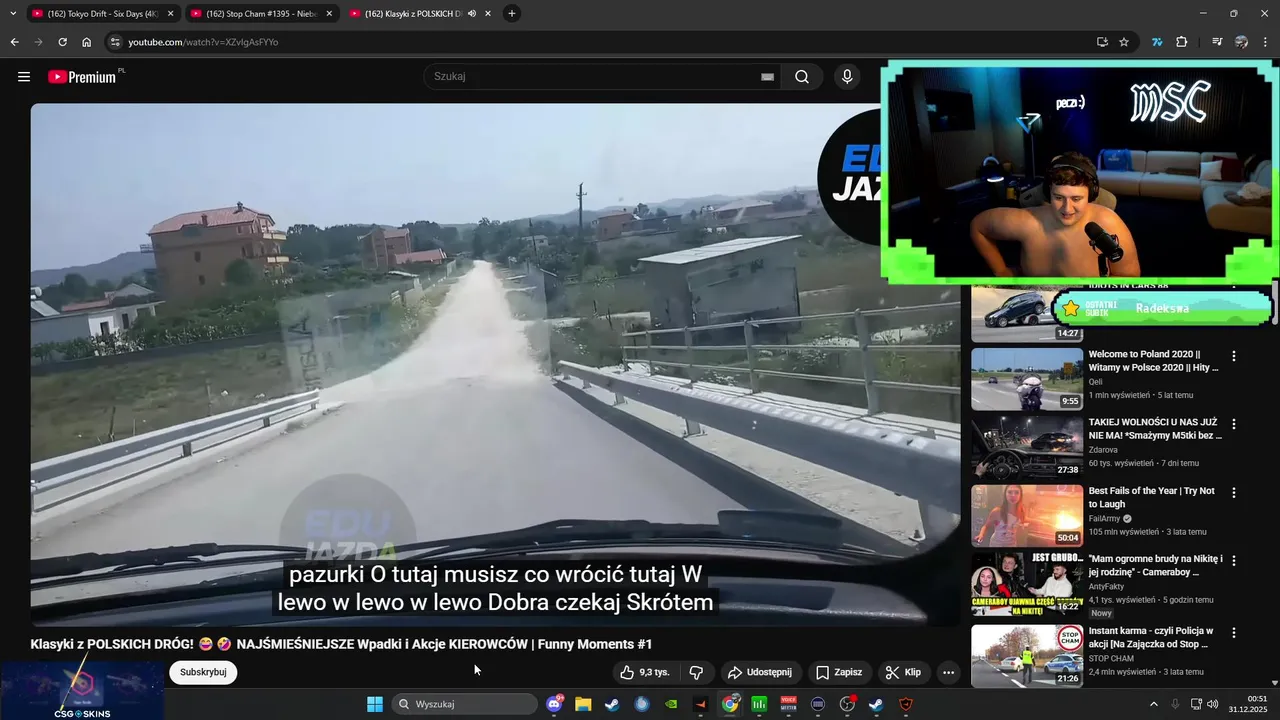Open Discord from the taskbar
The image size is (1280, 720).
click(x=555, y=704)
